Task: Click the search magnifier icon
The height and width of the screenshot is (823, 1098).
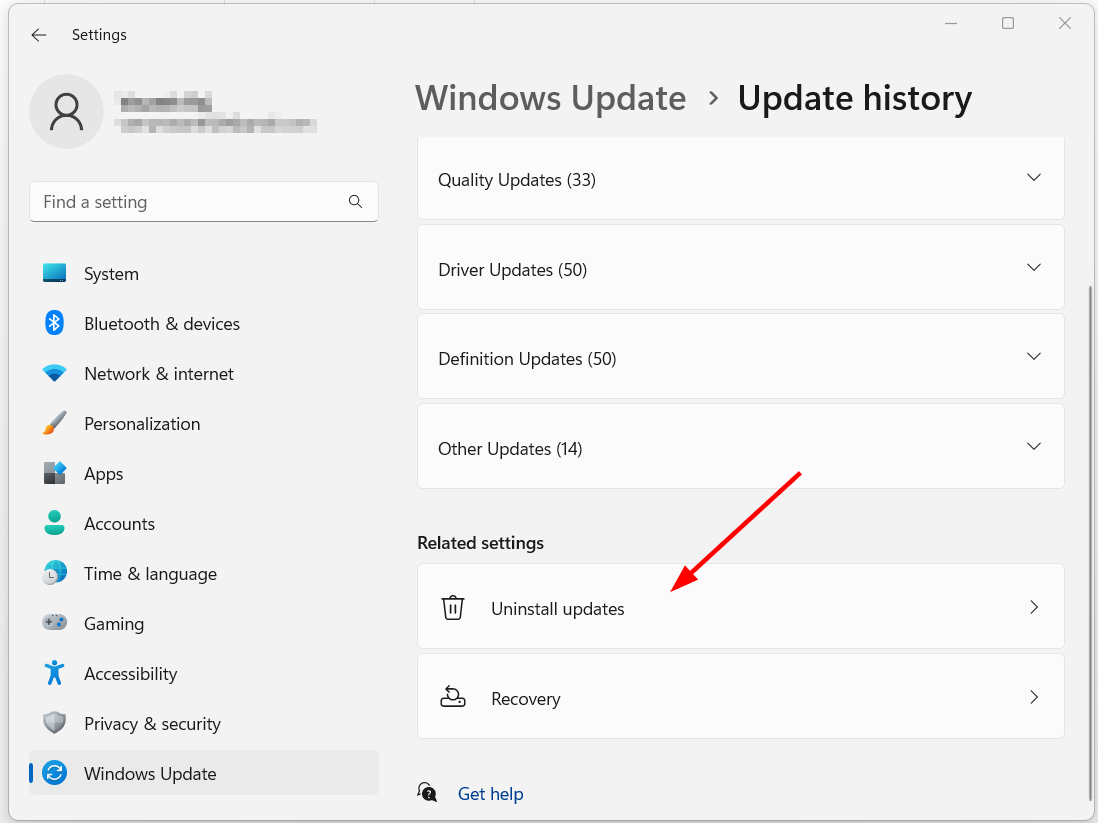Action: 355,202
